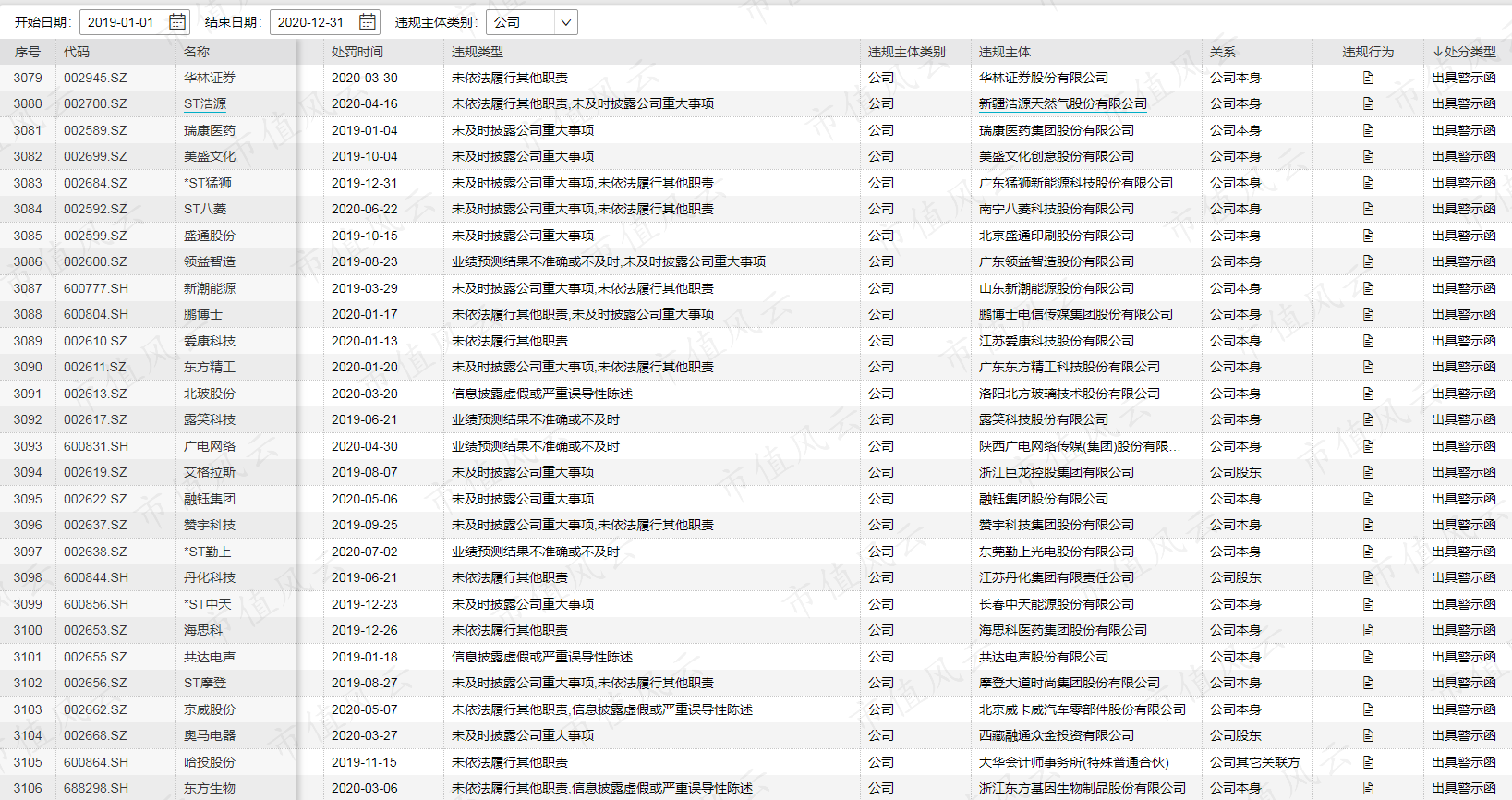Sort by 违规类型 column header
Viewport: 1512px width, 800px height.
[x=478, y=52]
